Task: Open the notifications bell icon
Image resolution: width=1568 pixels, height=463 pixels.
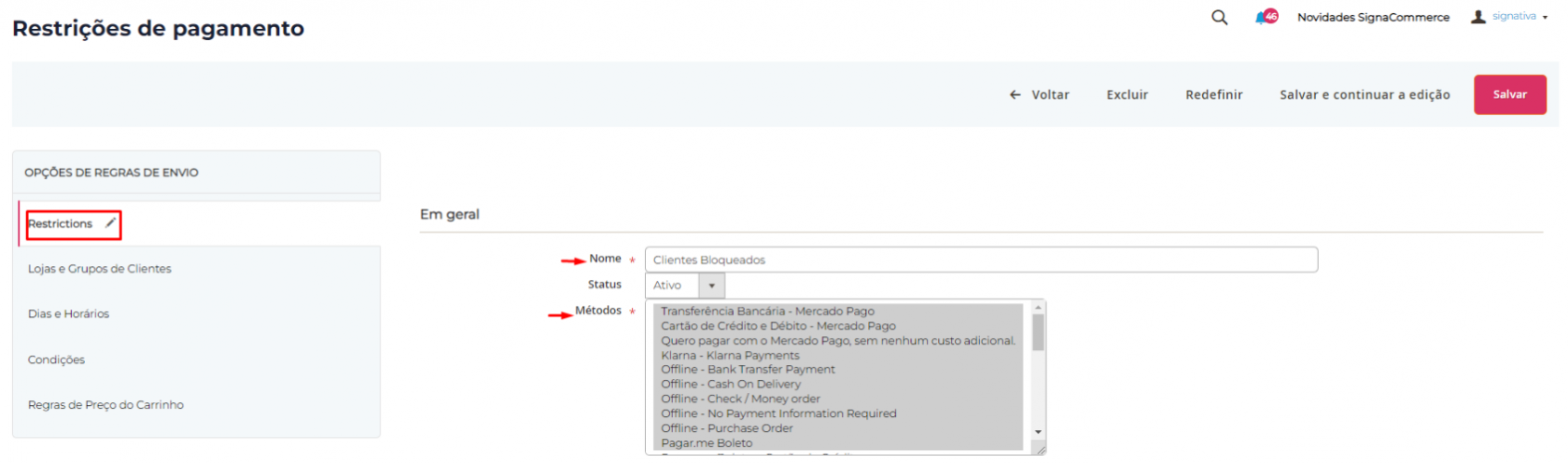Action: [x=1263, y=18]
